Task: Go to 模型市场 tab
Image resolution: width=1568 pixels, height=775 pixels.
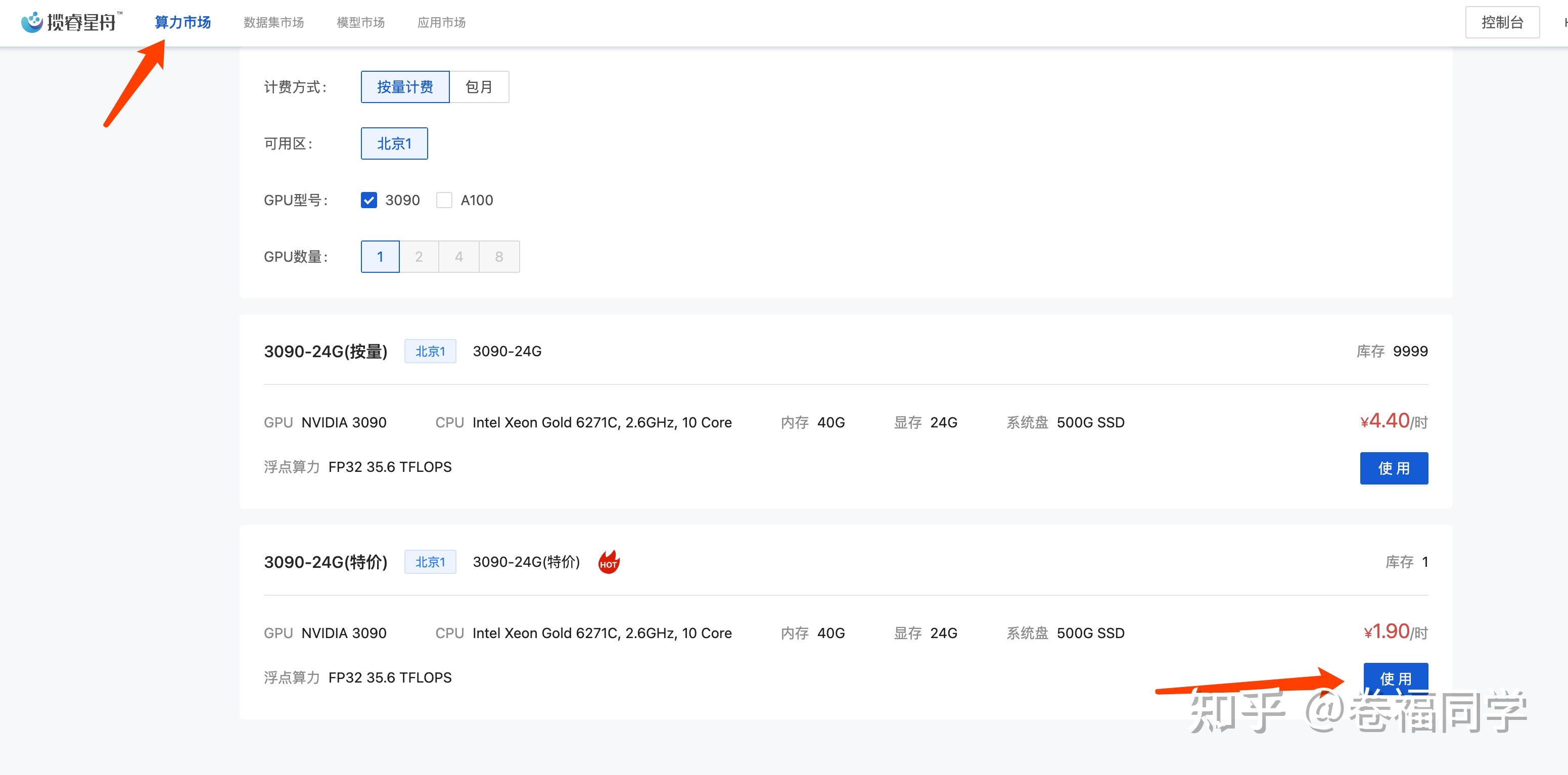Action: click(360, 23)
